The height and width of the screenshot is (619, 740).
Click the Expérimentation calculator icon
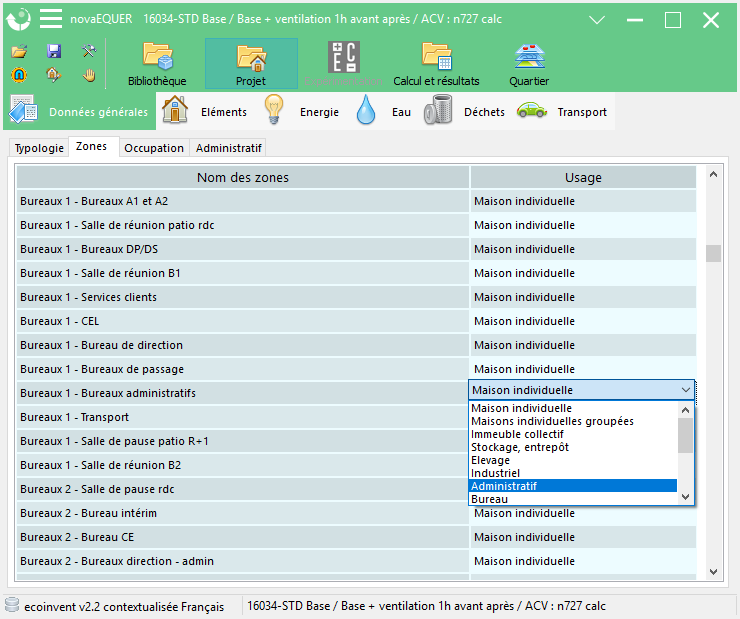(x=344, y=58)
